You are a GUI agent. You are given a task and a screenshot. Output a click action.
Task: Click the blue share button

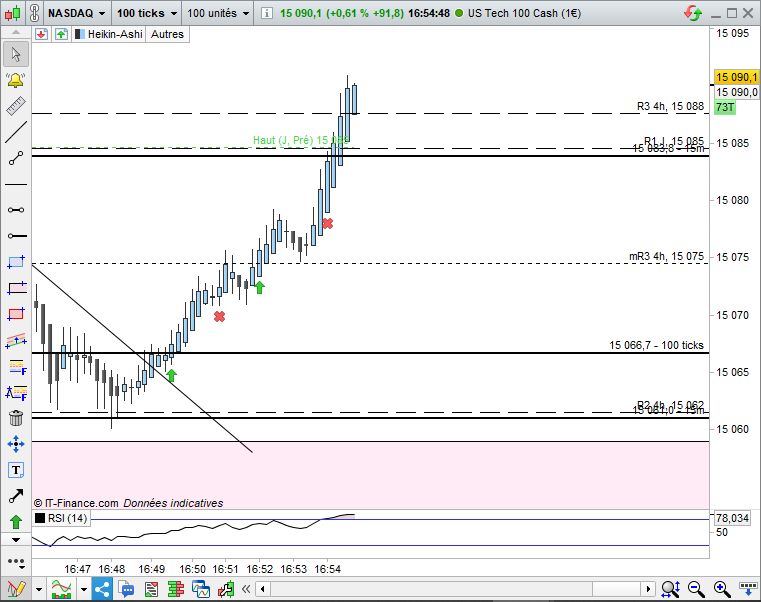pos(102,589)
